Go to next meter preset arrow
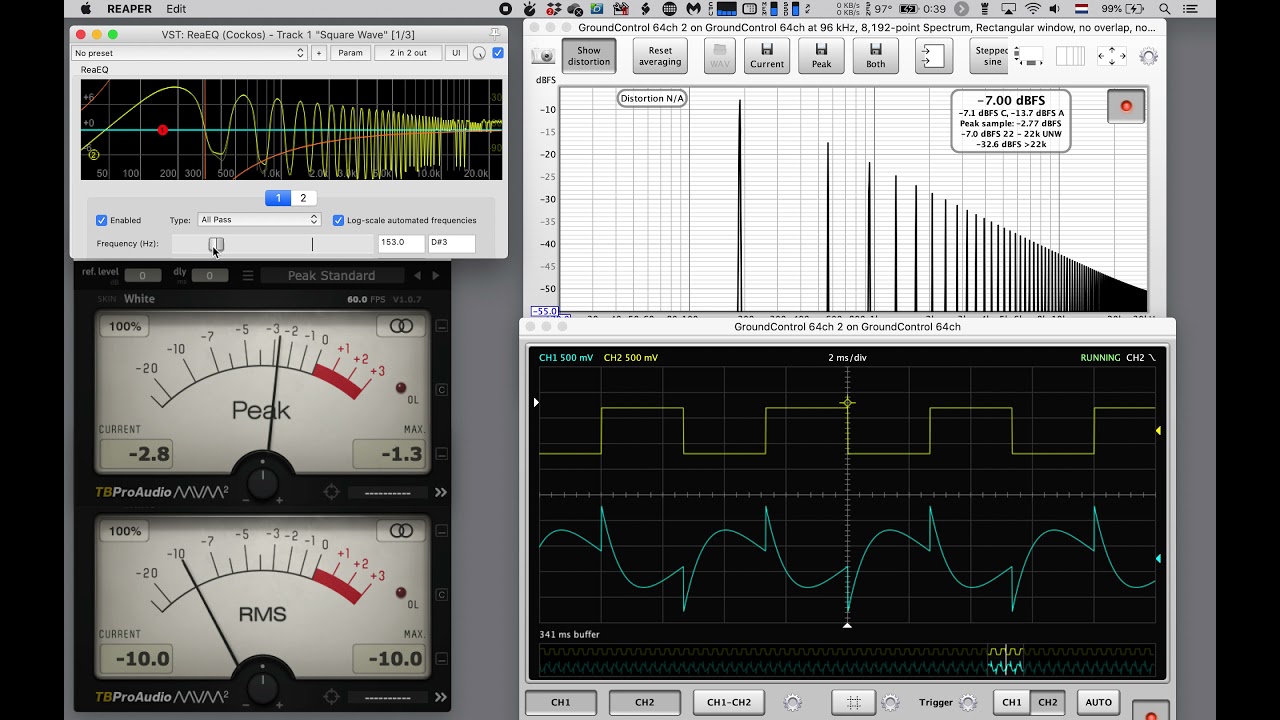Image resolution: width=1280 pixels, height=720 pixels. click(x=436, y=276)
